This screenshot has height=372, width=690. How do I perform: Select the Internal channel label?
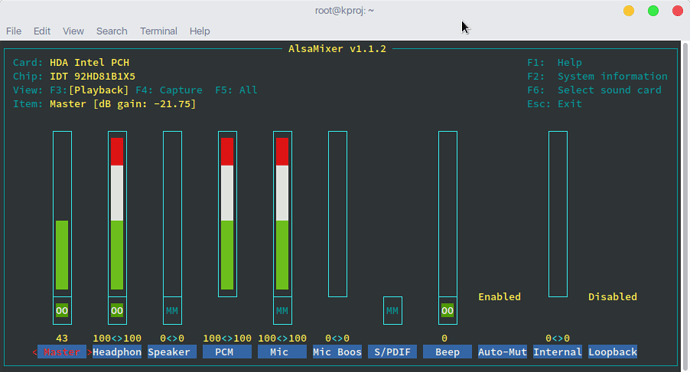point(558,352)
